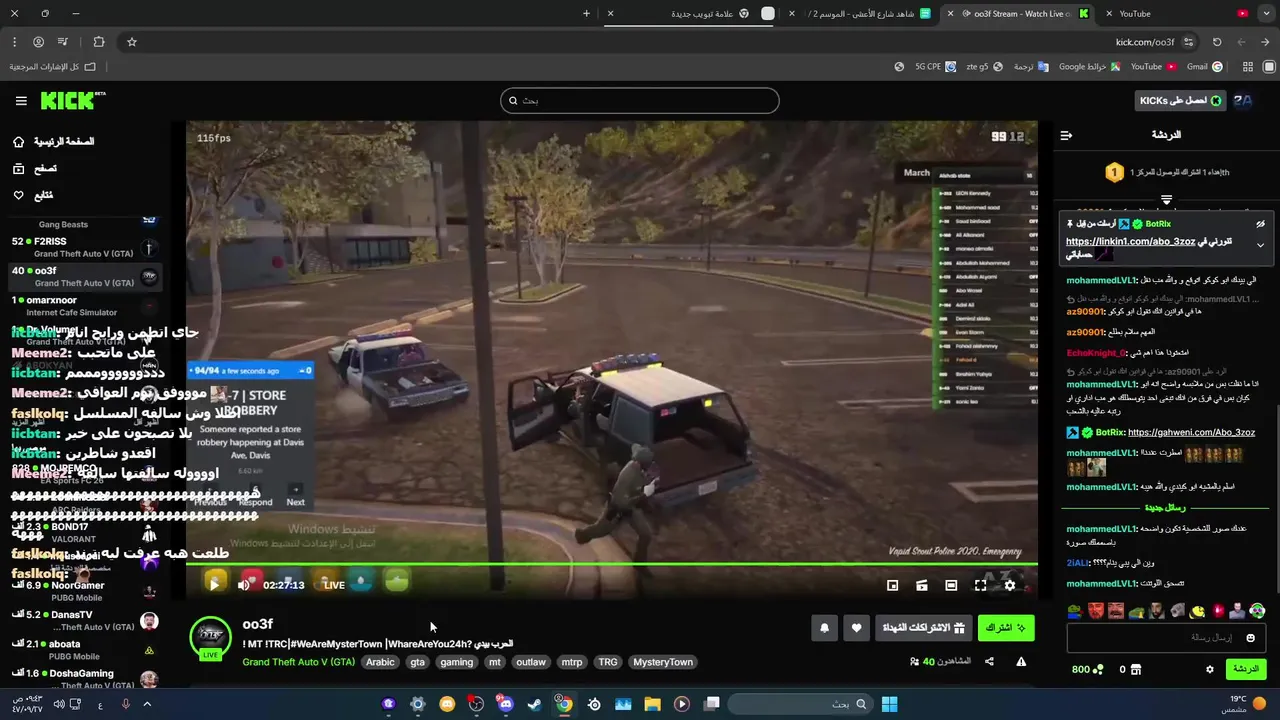Select the mtrp tag
This screenshot has height=720, width=1280.
pos(572,662)
